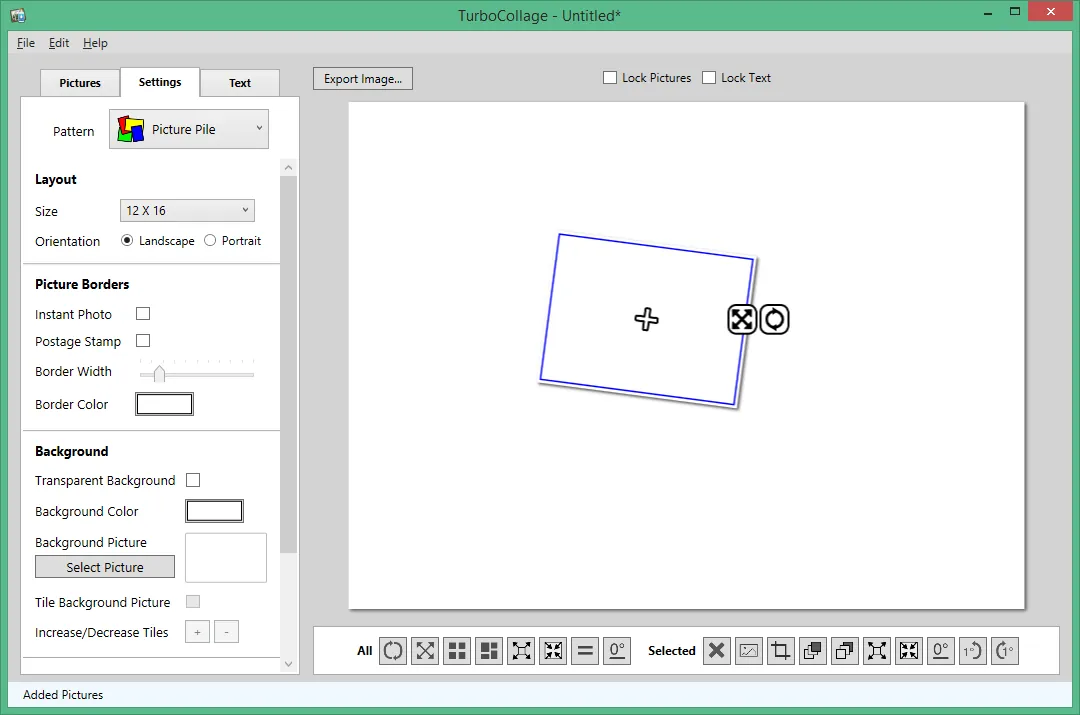The image size is (1080, 715).
Task: Open the Background Color swatch
Action: click(x=214, y=511)
